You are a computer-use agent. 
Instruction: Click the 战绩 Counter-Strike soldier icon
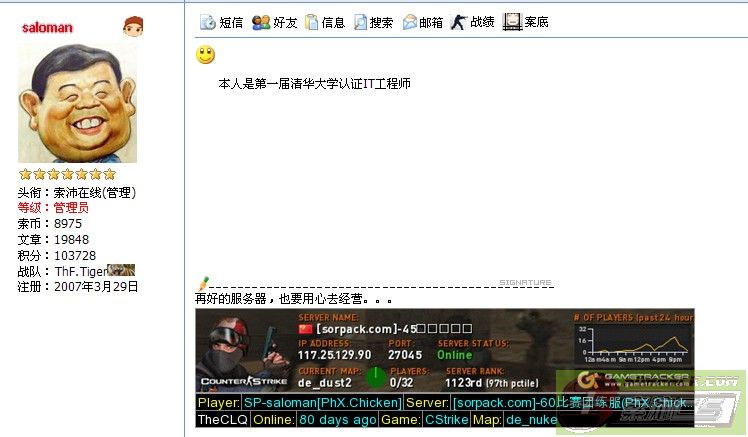click(x=458, y=22)
